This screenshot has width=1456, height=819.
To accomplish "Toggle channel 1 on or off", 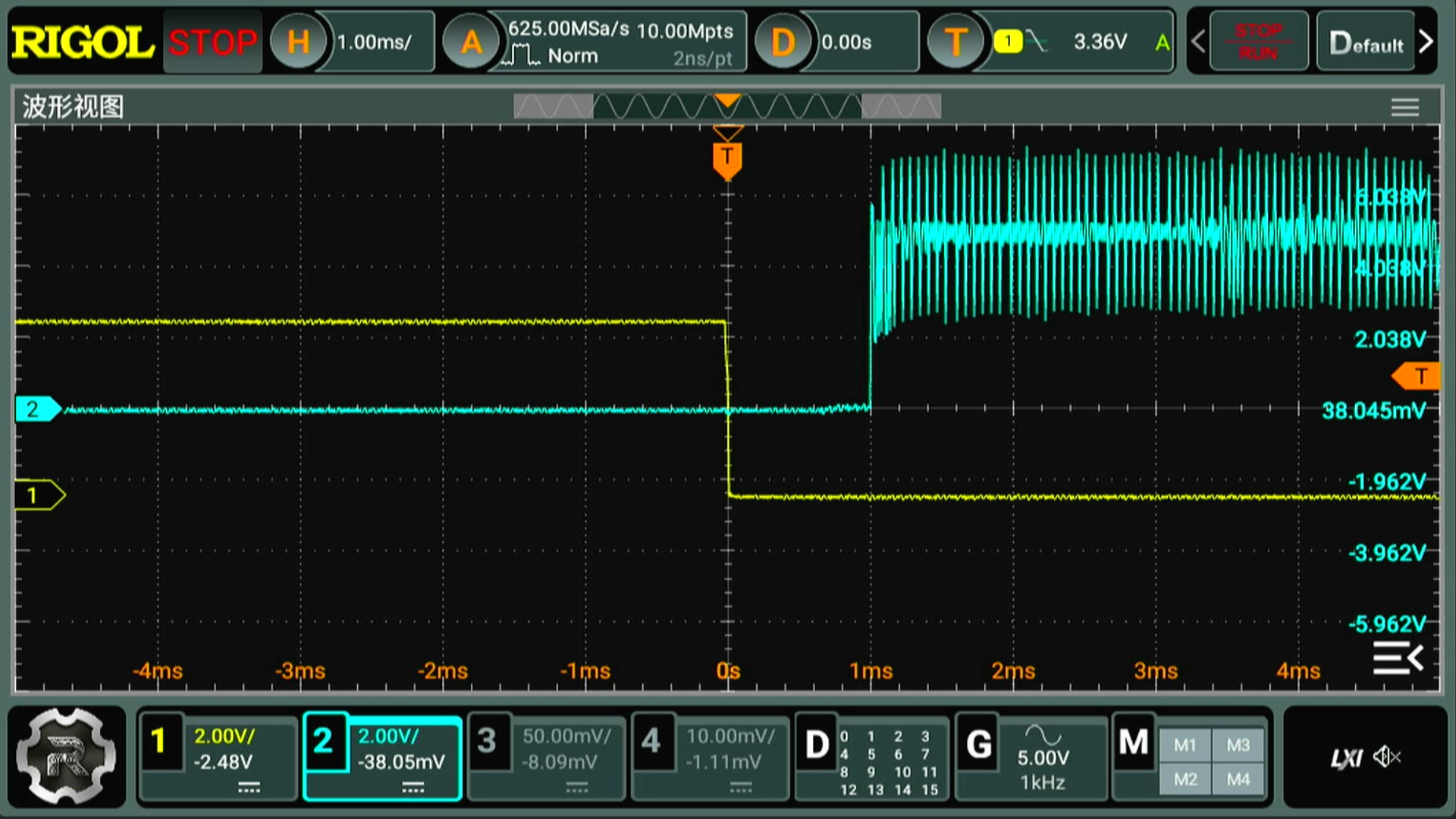I will [x=158, y=741].
